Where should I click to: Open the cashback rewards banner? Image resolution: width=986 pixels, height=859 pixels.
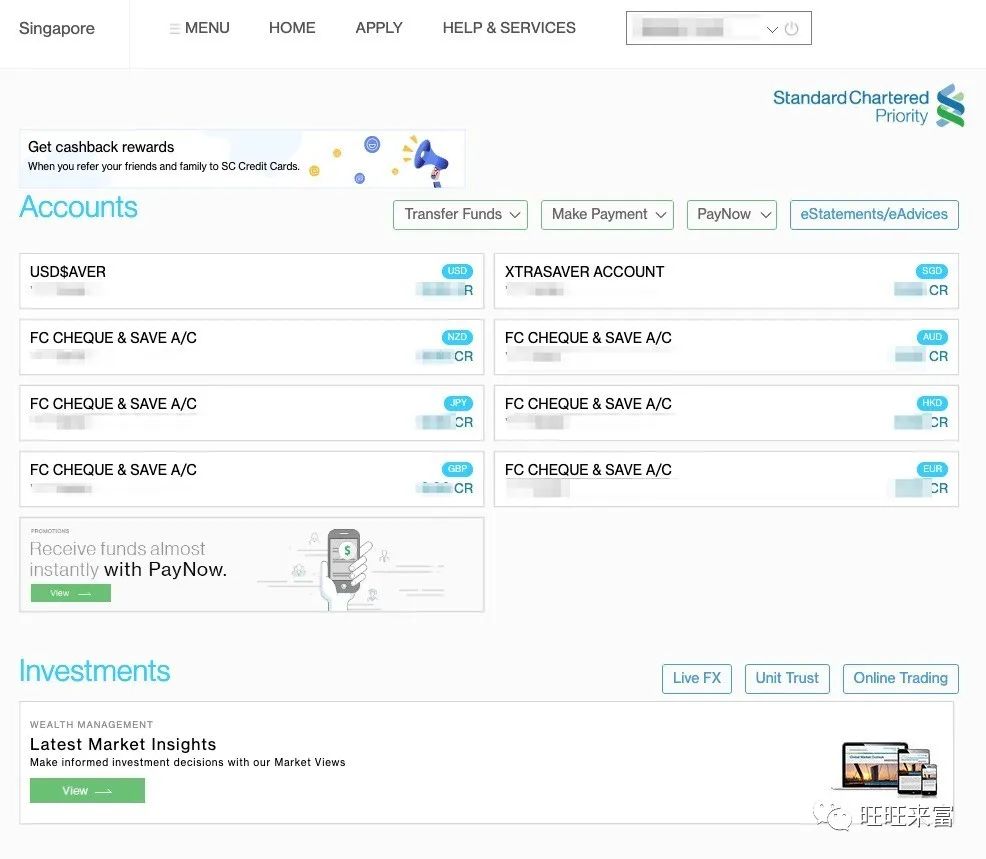tap(242, 158)
